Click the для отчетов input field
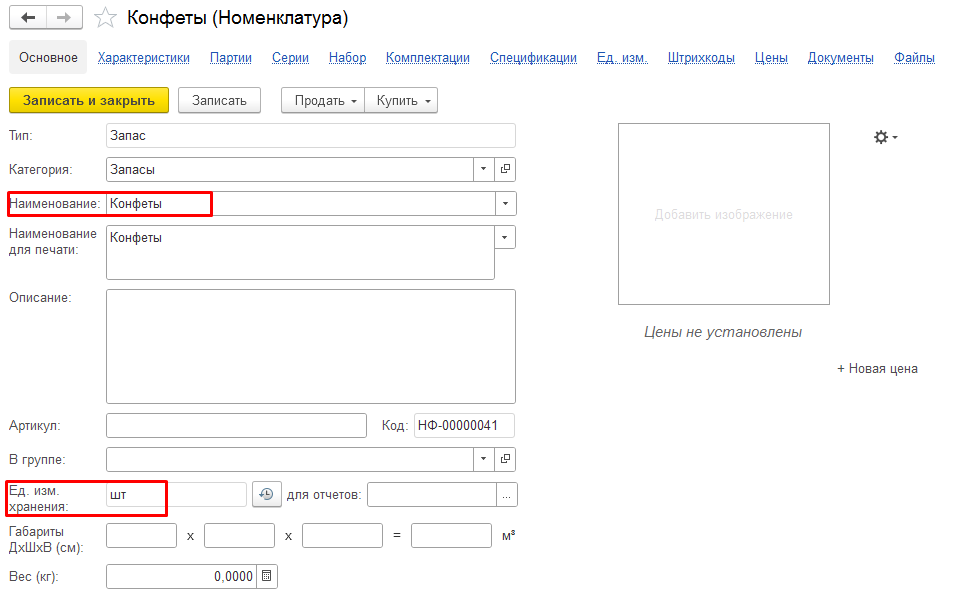 [x=432, y=494]
